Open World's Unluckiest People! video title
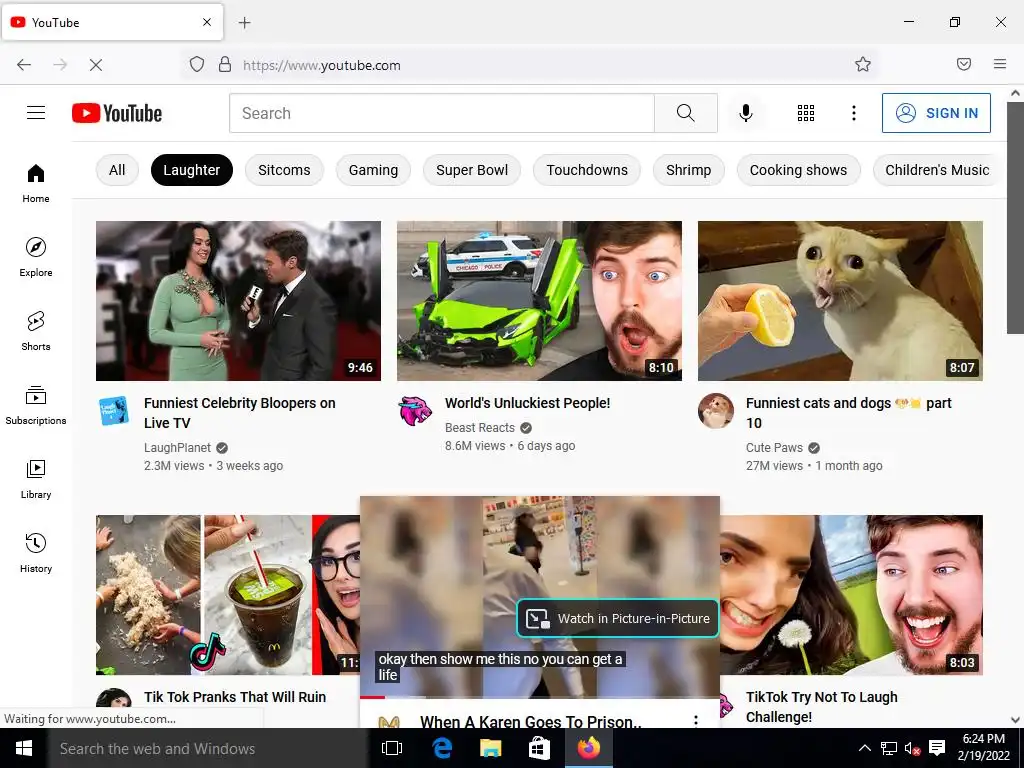Viewport: 1024px width, 768px height. (528, 403)
